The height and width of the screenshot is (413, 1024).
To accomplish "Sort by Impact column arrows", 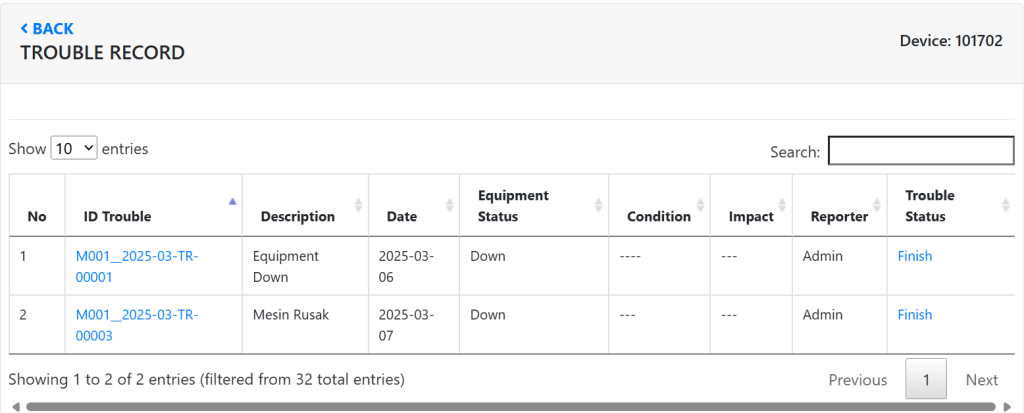I will [782, 205].
